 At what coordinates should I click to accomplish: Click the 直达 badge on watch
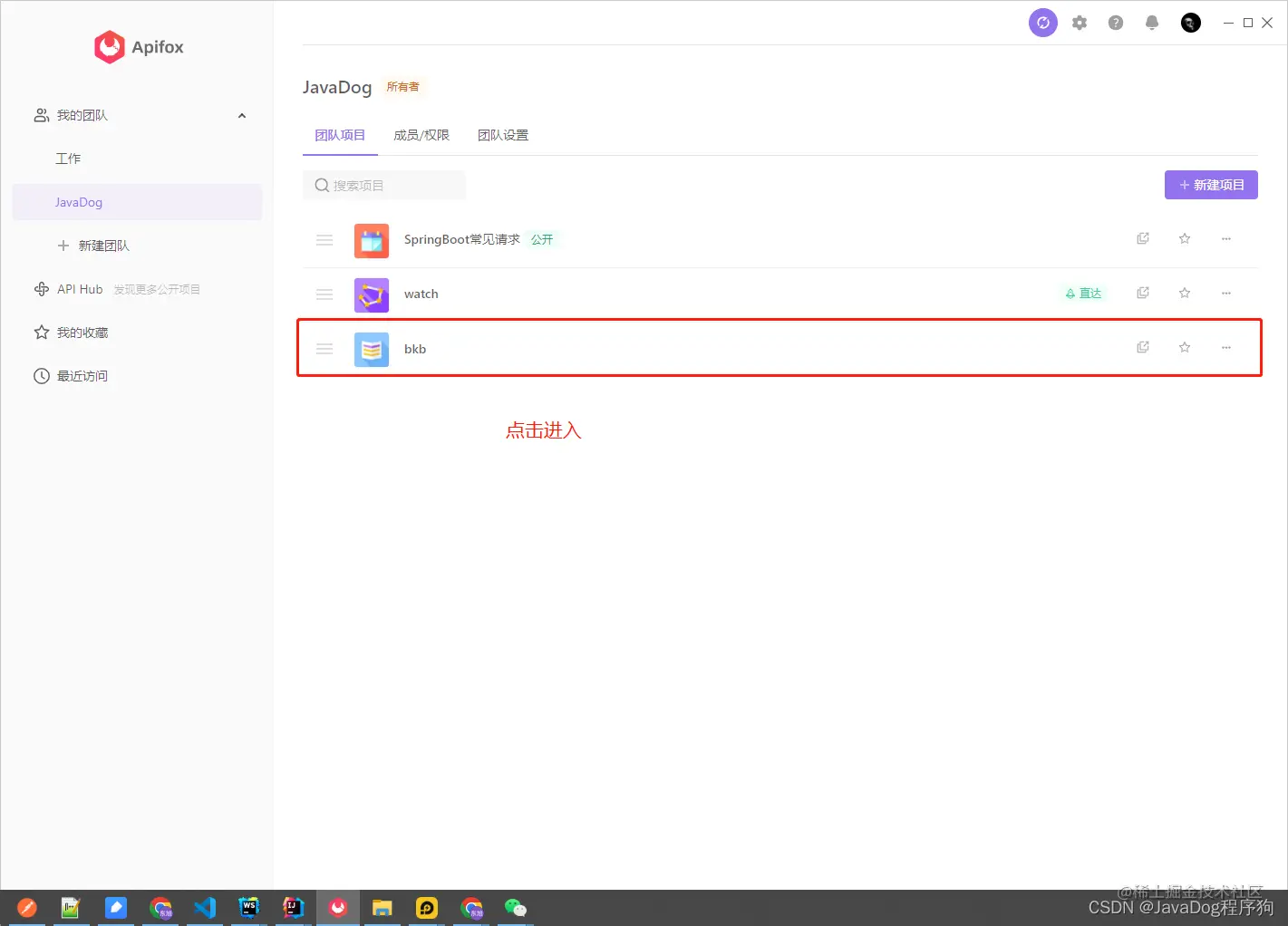coord(1083,294)
